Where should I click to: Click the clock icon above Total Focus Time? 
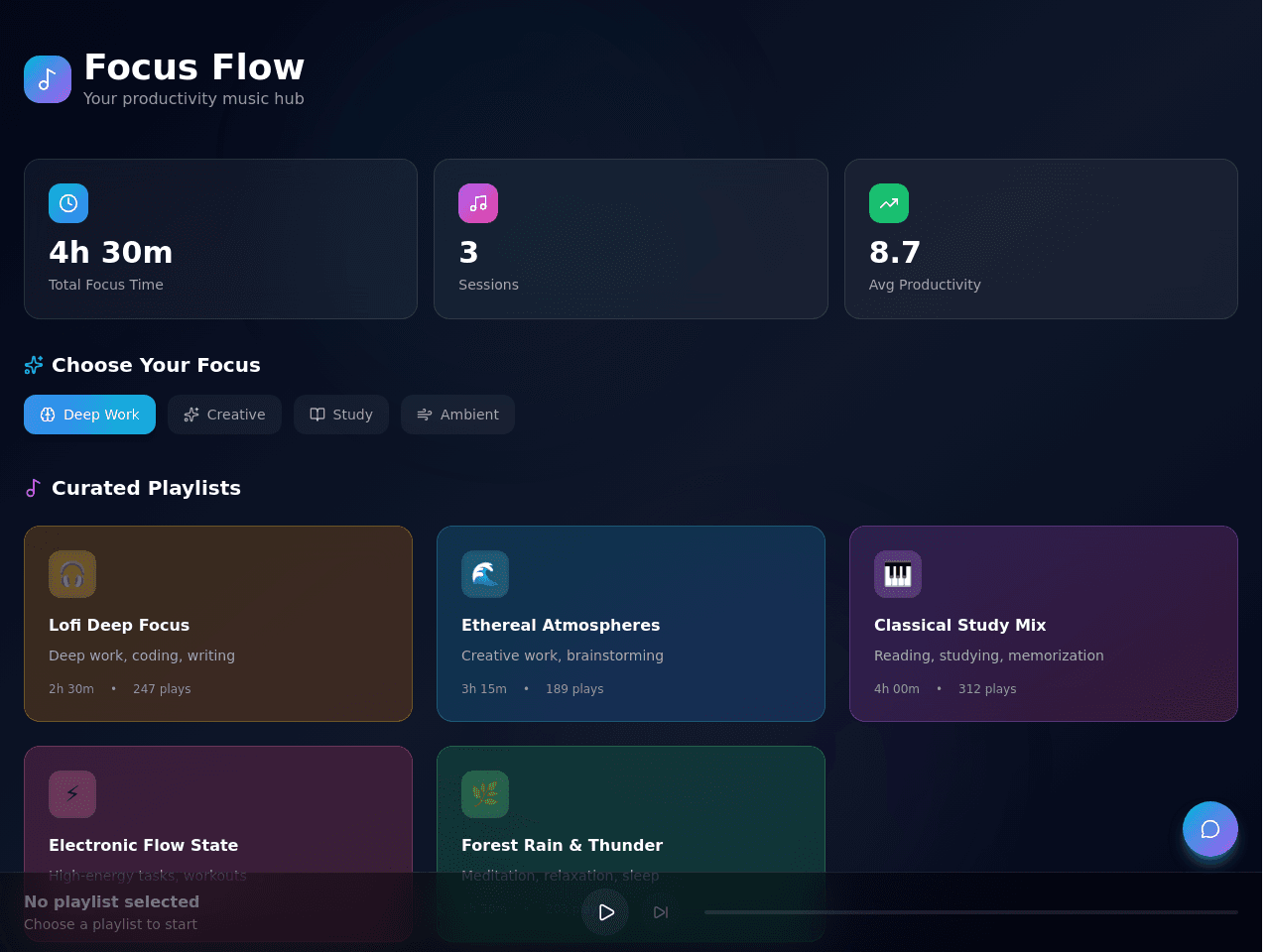(68, 203)
